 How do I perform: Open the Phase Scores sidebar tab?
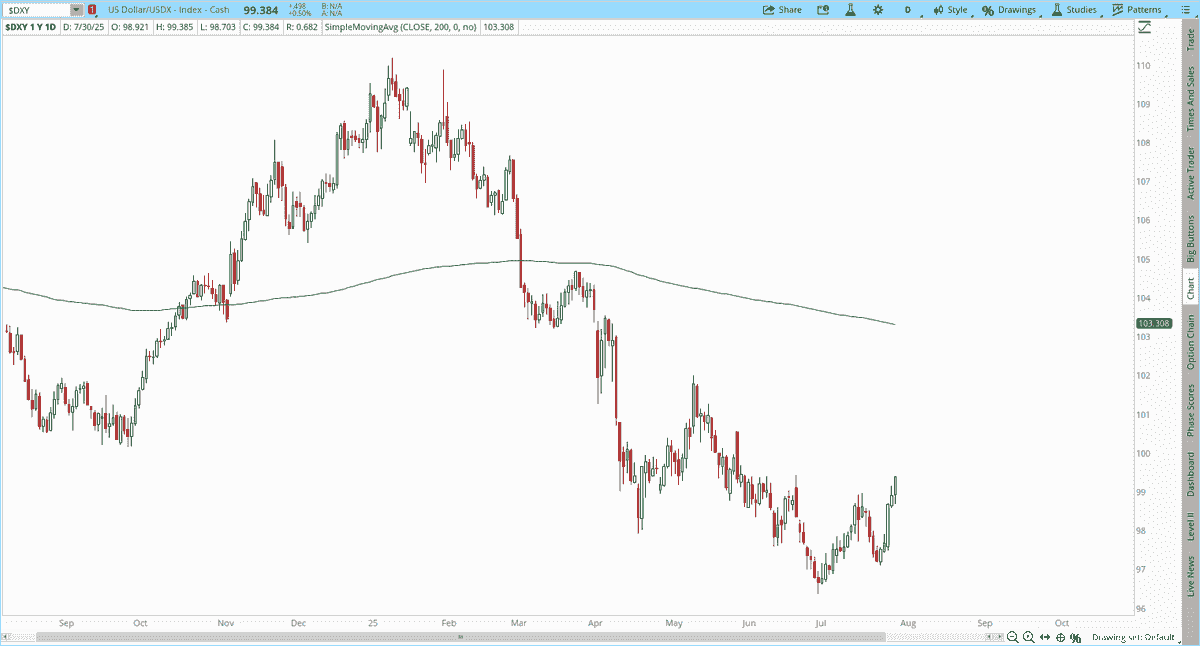pos(1190,410)
